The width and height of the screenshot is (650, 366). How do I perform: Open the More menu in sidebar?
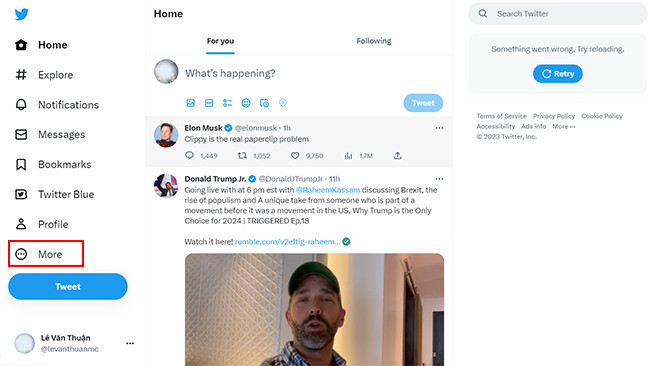coord(46,254)
